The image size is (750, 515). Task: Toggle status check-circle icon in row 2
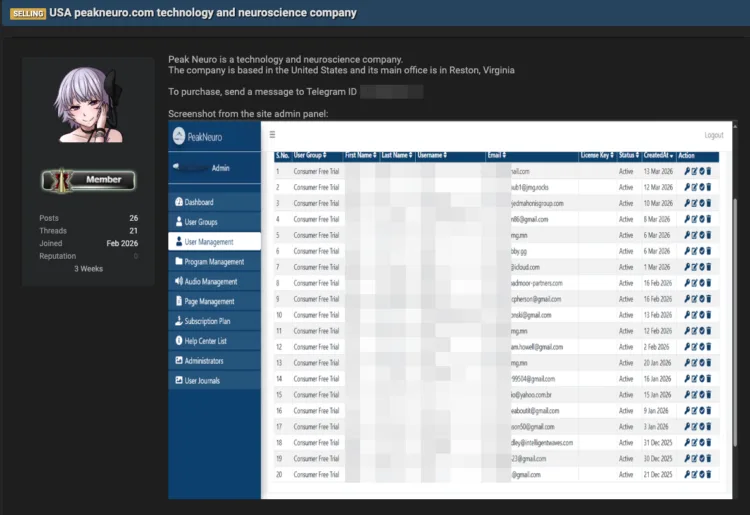pyautogui.click(x=702, y=187)
